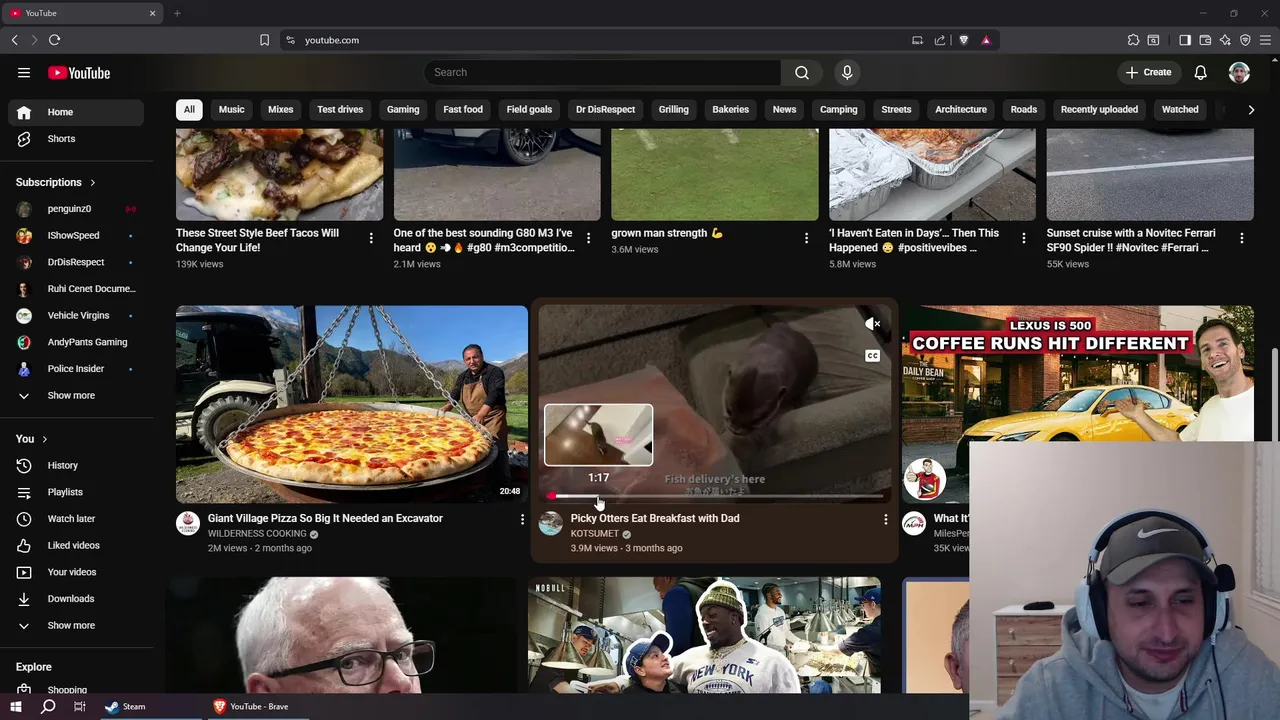
Task: Select the Music filter chip
Action: [231, 109]
